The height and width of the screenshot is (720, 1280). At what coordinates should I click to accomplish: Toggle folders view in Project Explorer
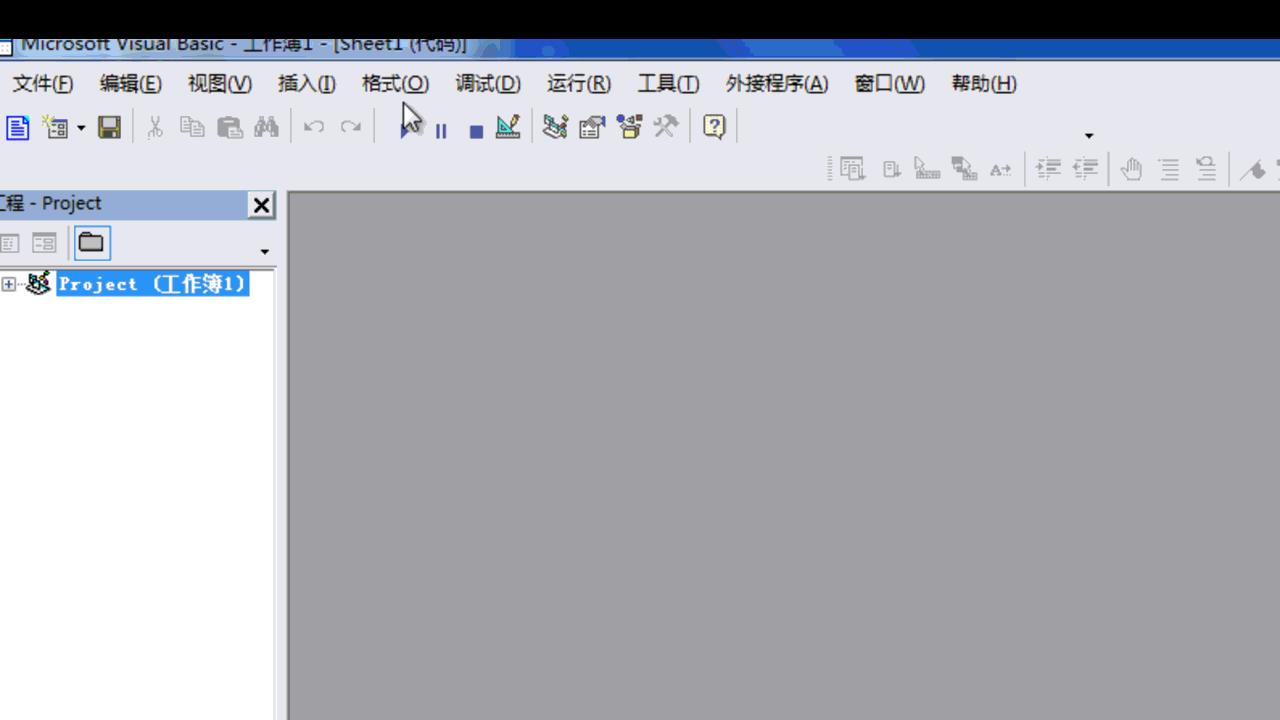coord(91,242)
